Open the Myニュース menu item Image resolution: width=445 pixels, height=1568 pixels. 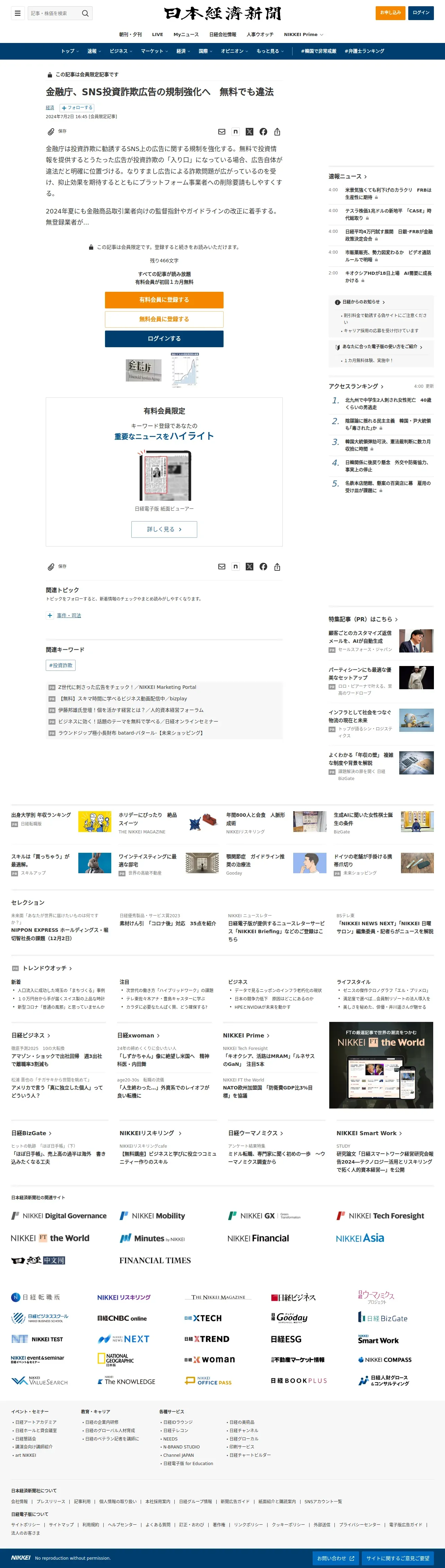pos(186,35)
